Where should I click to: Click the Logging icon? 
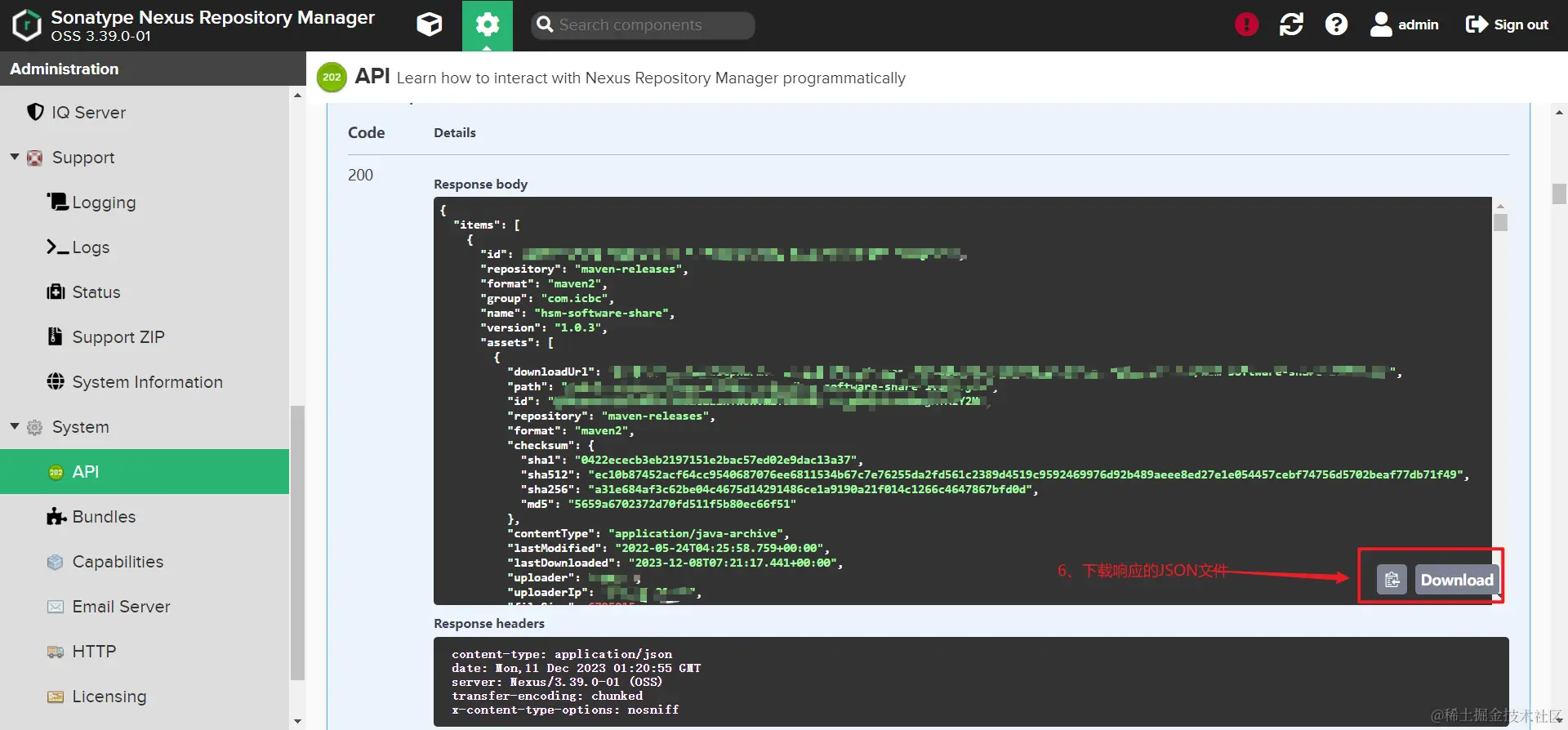tap(56, 201)
